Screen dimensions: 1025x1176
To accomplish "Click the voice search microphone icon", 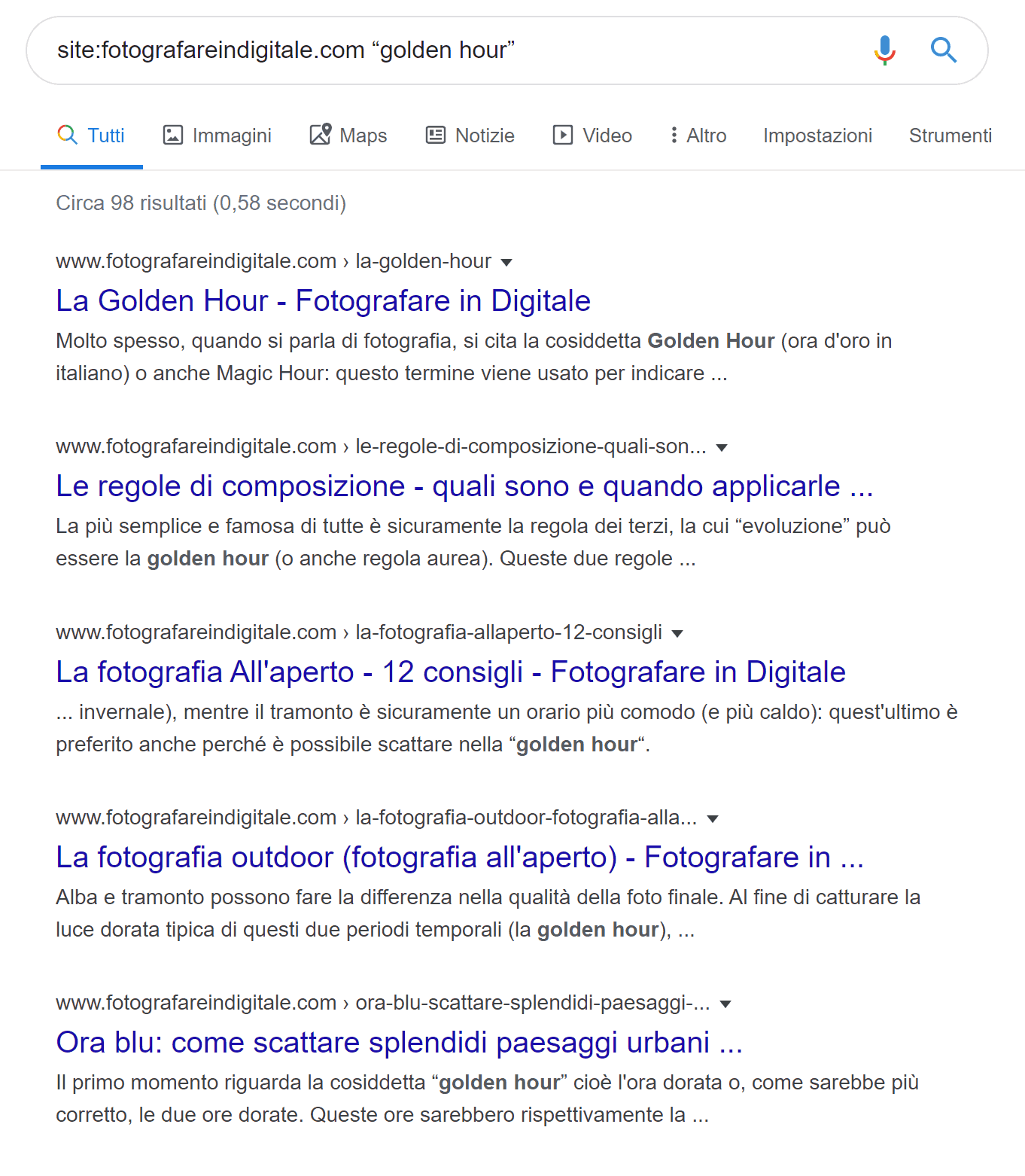I will click(x=885, y=50).
